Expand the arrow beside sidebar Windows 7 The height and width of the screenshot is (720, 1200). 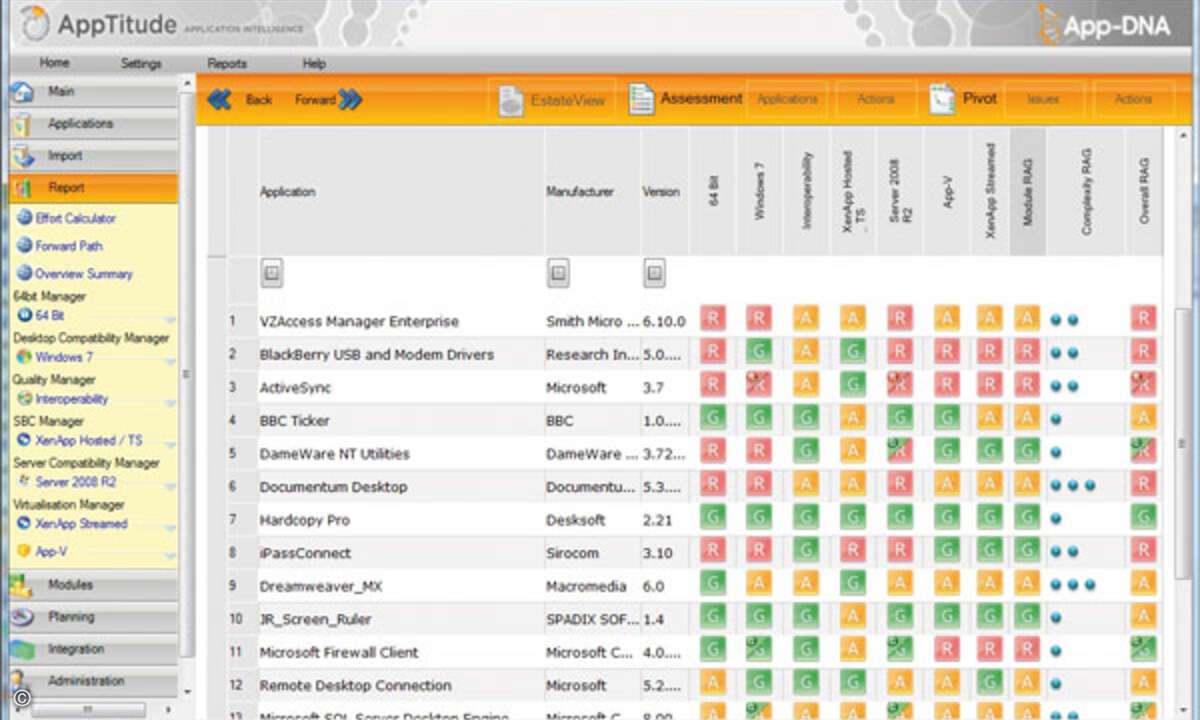point(170,362)
